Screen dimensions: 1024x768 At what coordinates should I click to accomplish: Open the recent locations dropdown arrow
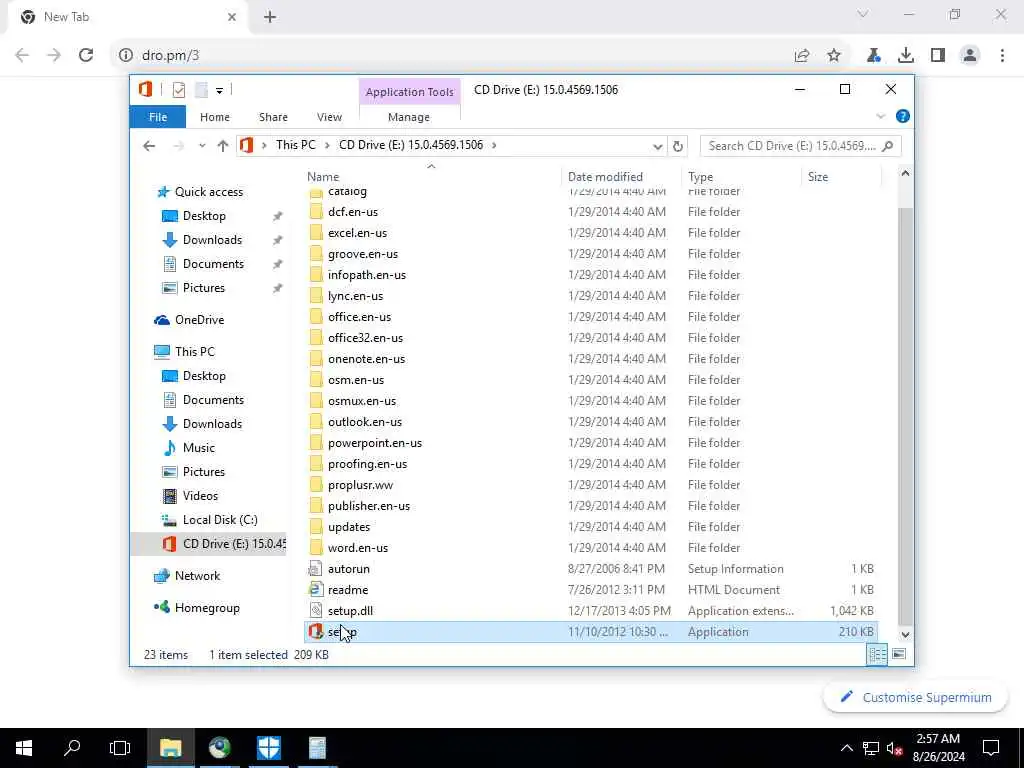202,146
